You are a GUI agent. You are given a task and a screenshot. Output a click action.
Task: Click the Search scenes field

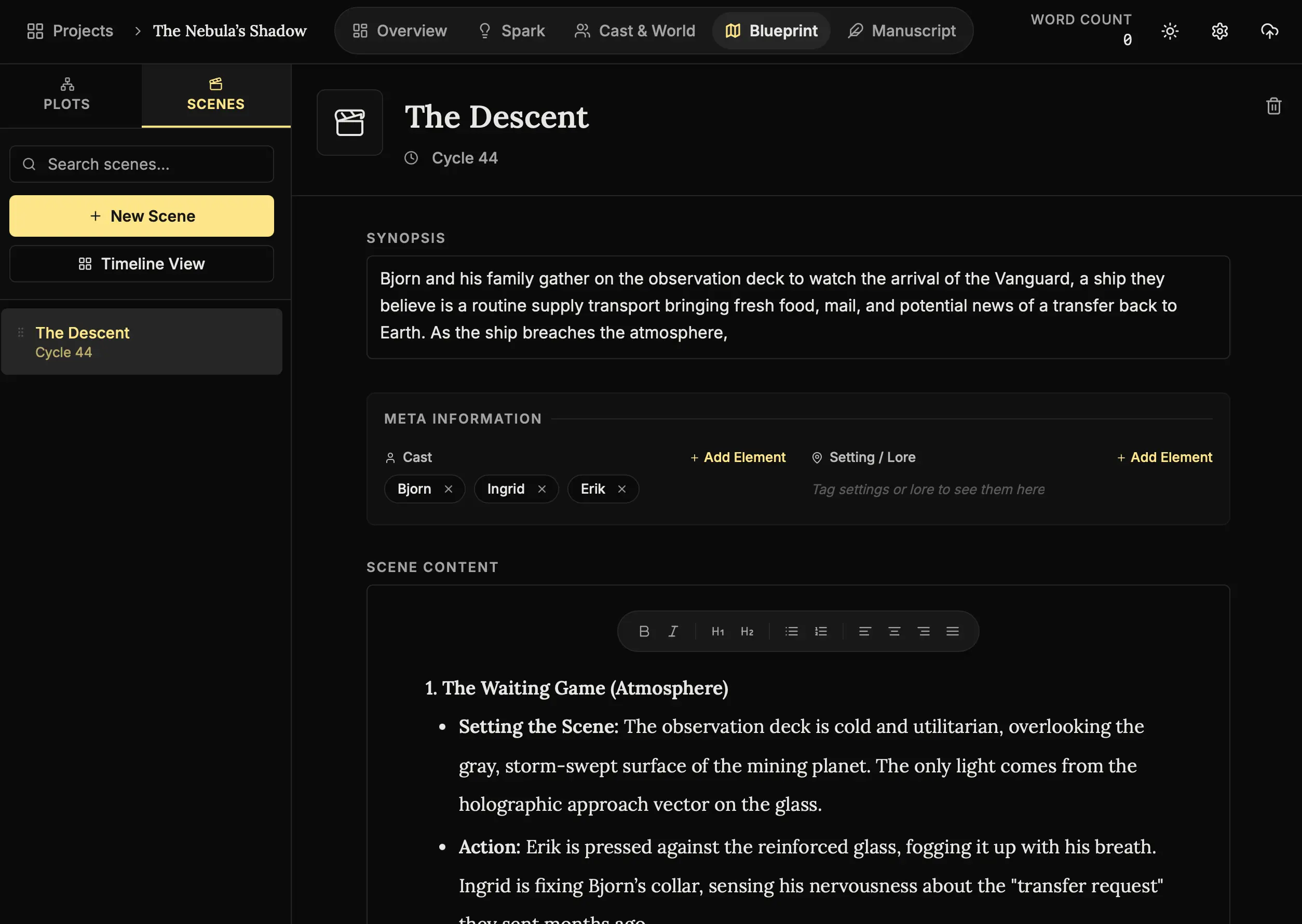(142, 165)
